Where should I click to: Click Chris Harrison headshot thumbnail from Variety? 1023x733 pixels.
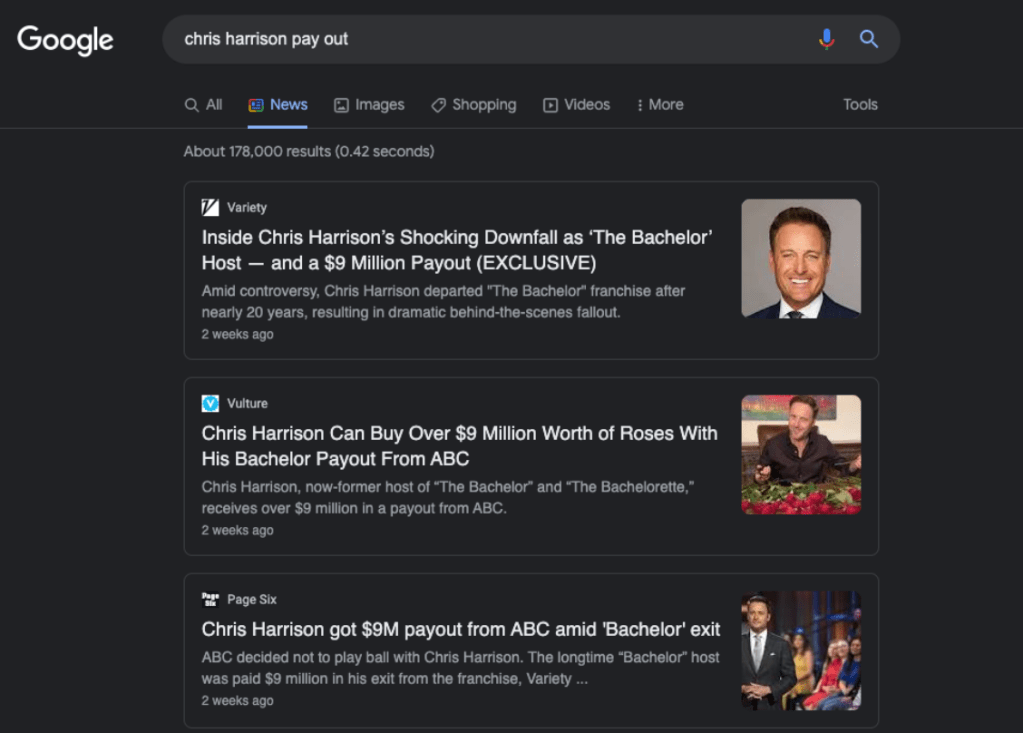tap(800, 258)
